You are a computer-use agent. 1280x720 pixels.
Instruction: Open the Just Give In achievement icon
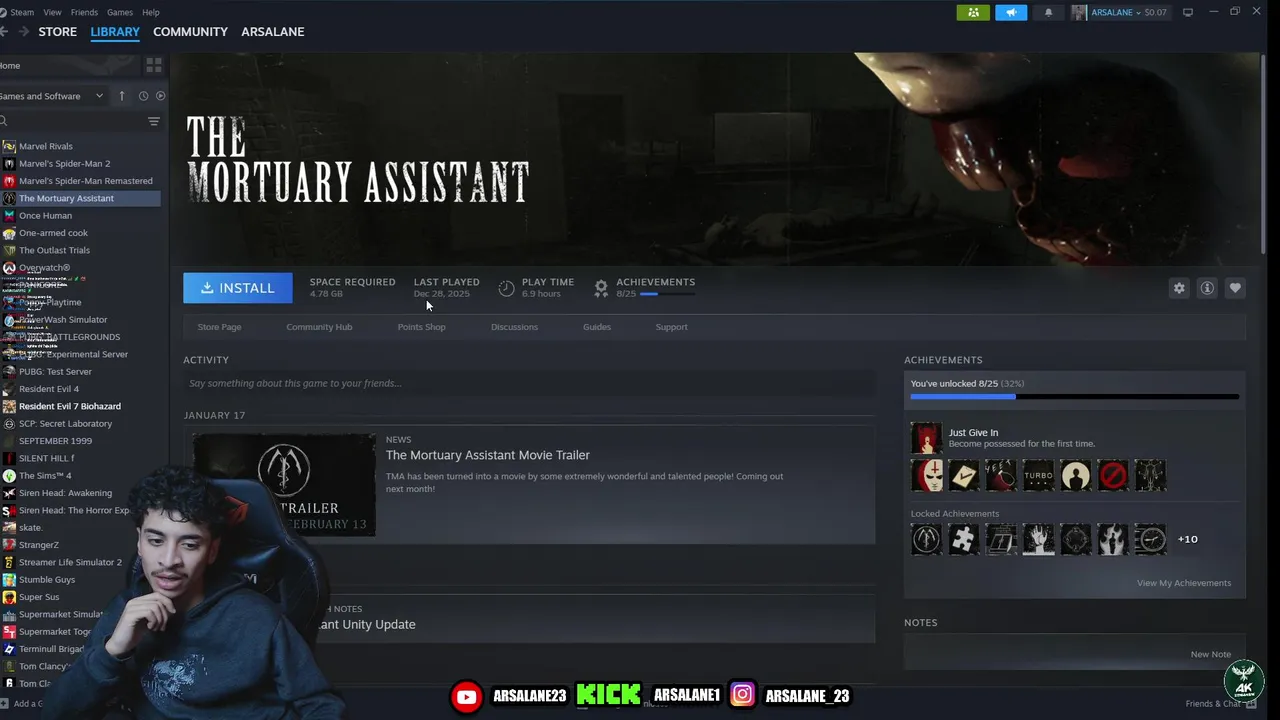(x=926, y=438)
